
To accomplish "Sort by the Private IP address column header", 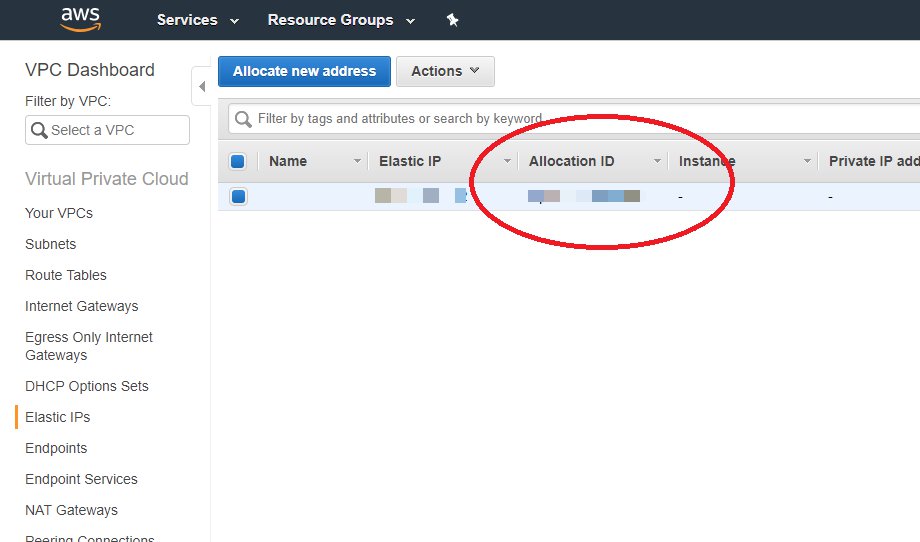I will (x=874, y=161).
